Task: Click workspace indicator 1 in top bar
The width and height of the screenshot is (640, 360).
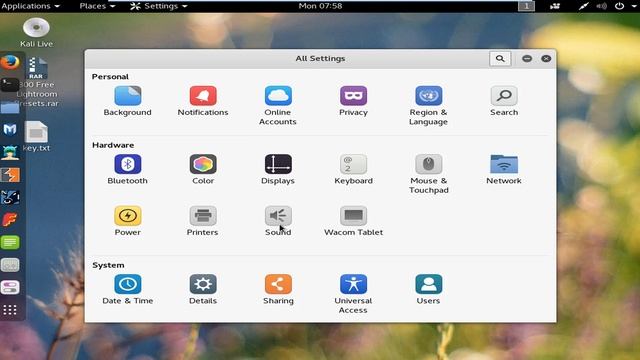Action: pyautogui.click(x=527, y=6)
